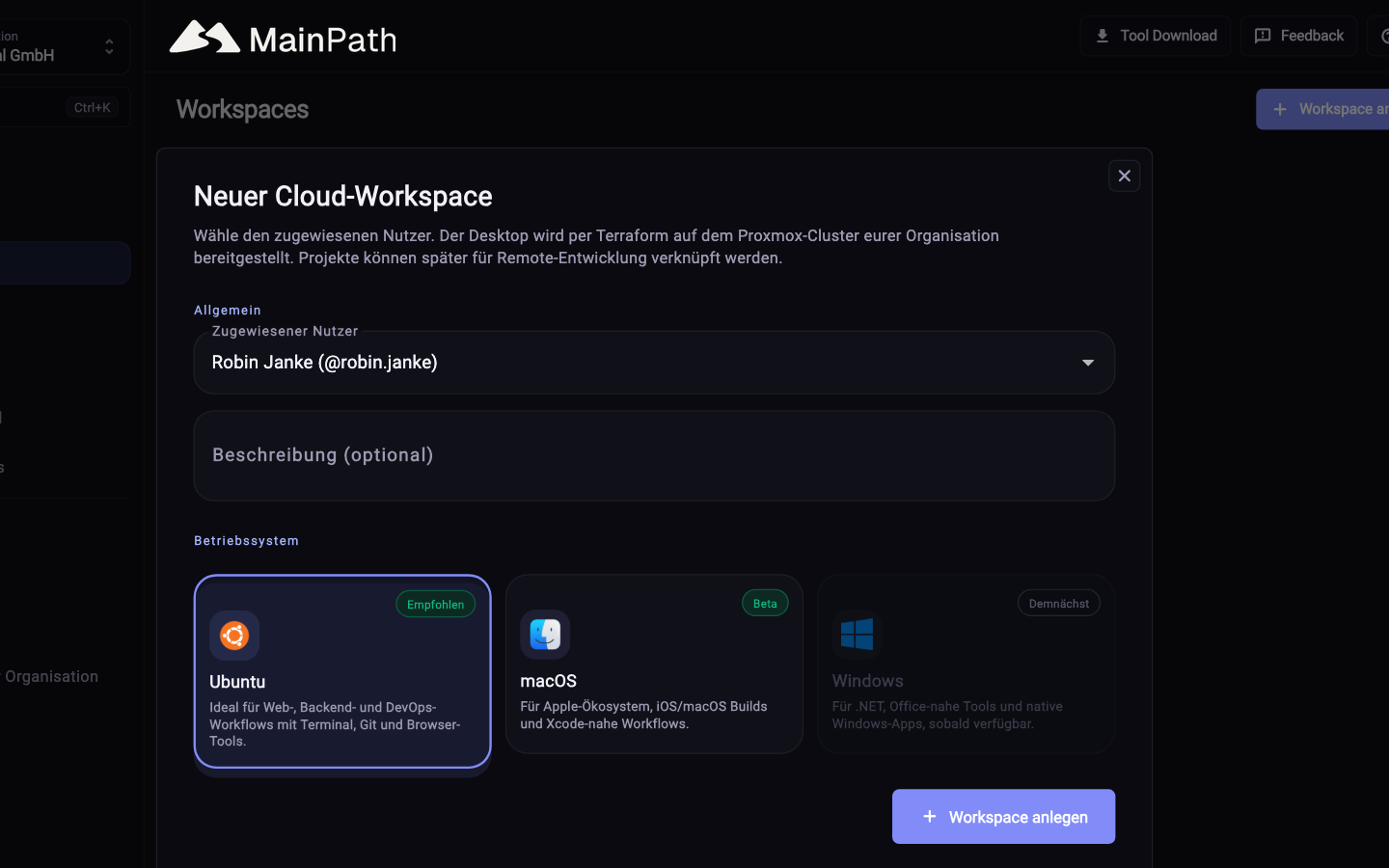Click the Robin Janke user selection field

click(x=654, y=363)
